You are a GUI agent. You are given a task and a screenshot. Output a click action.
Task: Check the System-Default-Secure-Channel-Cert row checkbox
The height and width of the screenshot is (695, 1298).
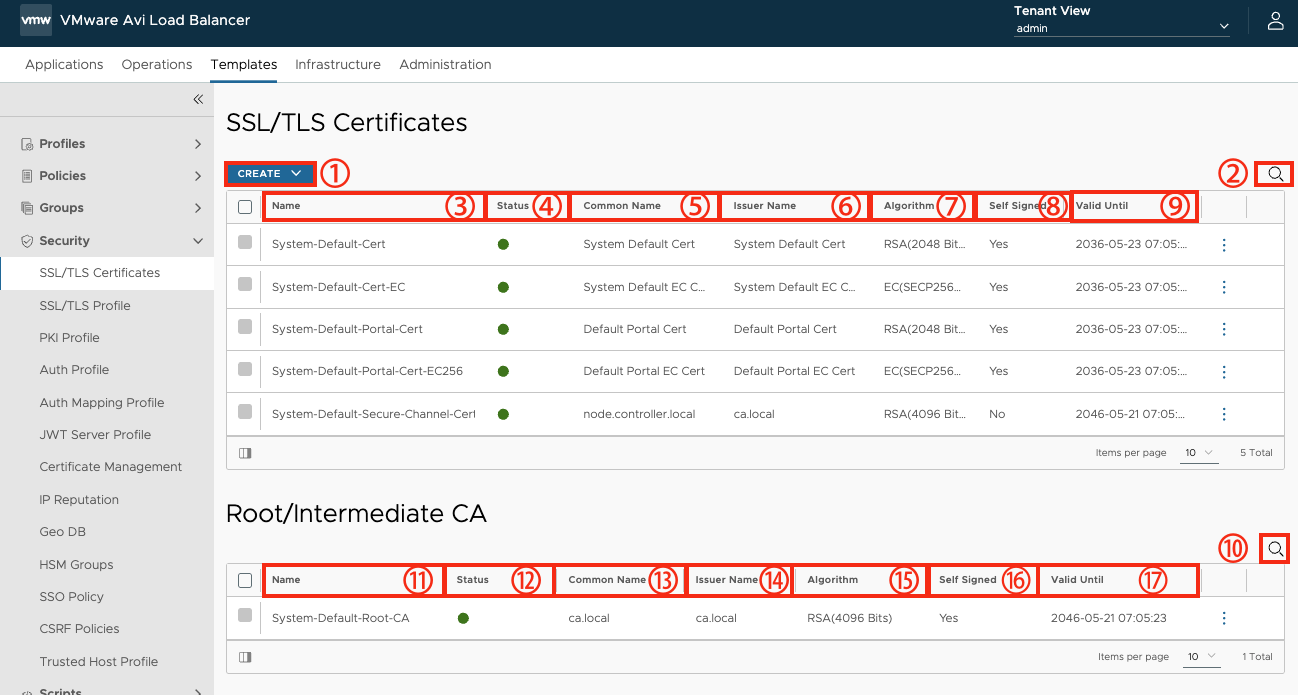[x=245, y=411]
